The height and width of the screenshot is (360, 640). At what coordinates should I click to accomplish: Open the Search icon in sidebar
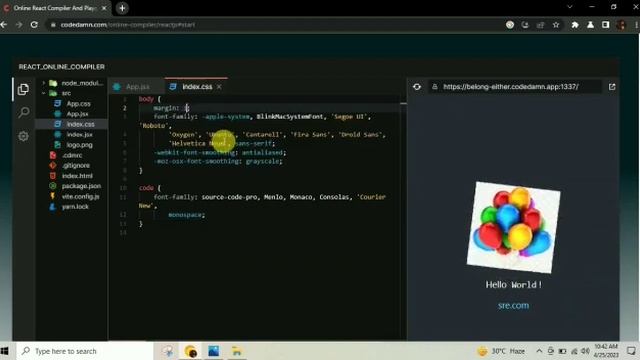point(24,112)
